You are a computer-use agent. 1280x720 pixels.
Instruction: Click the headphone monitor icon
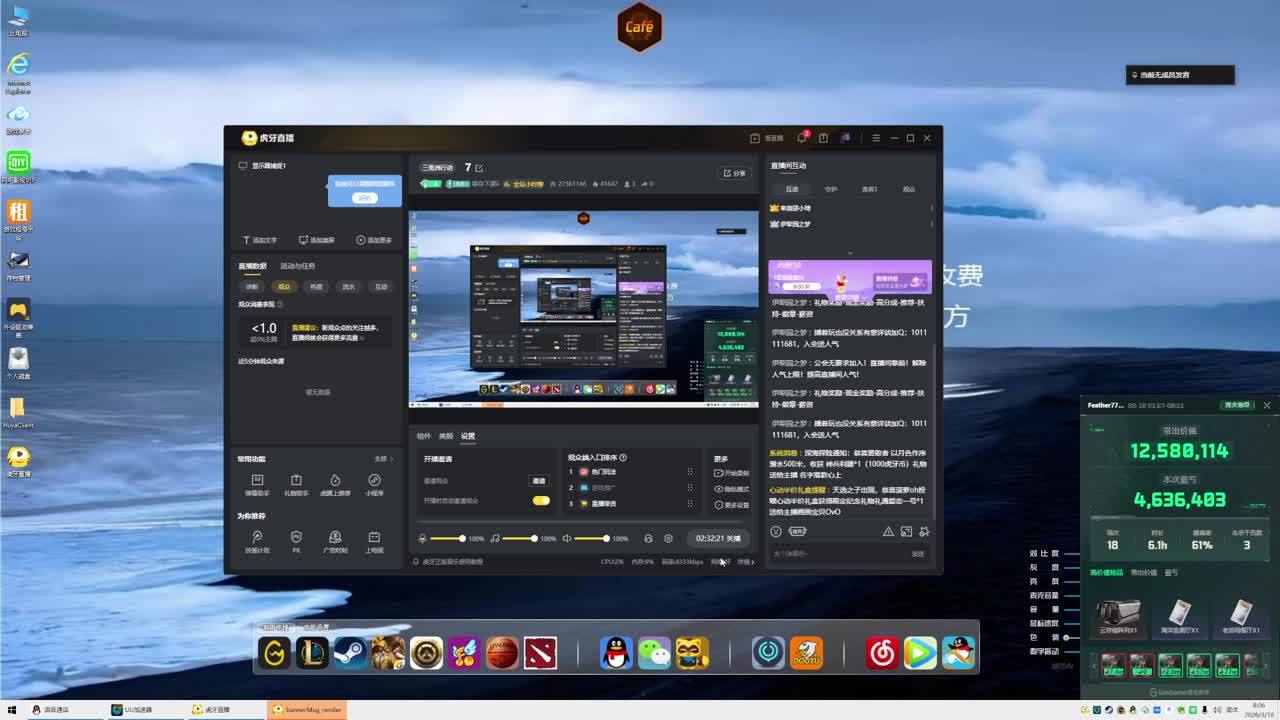(648, 539)
